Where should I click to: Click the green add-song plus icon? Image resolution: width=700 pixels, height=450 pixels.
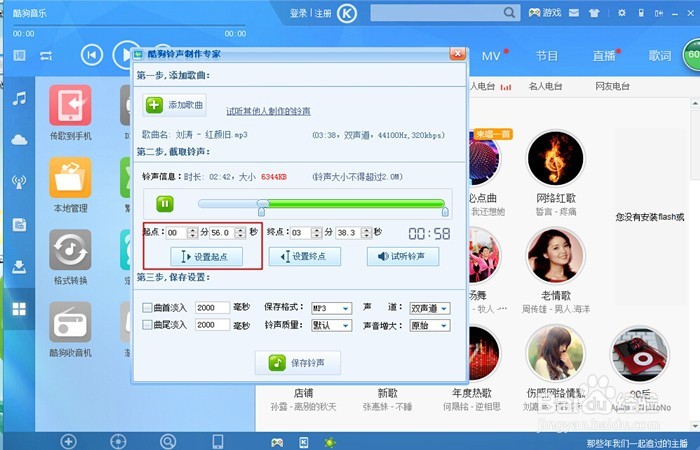(x=154, y=105)
